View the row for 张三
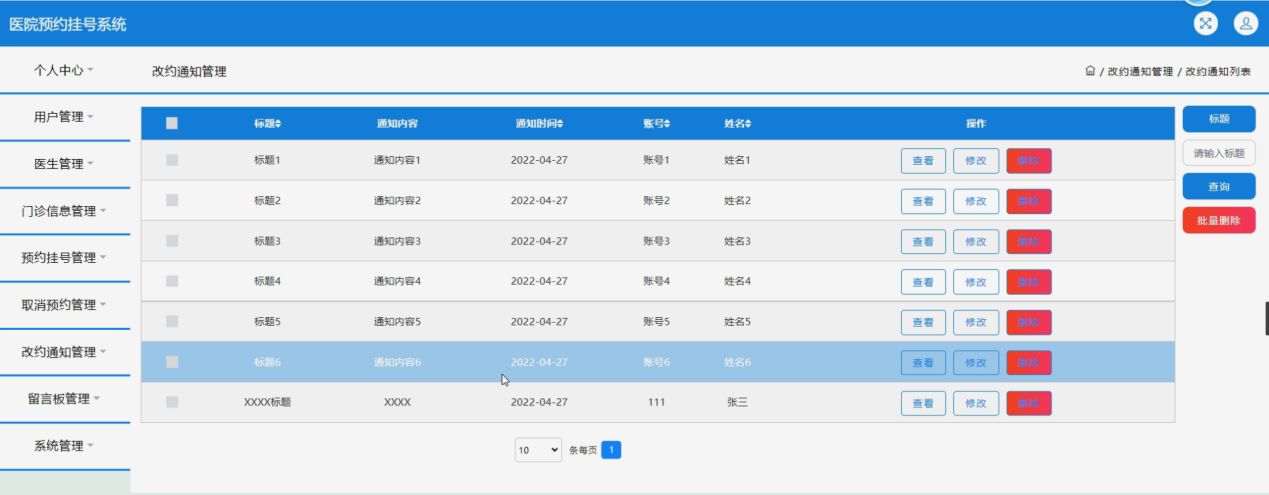This screenshot has height=495, width=1269. 923,403
